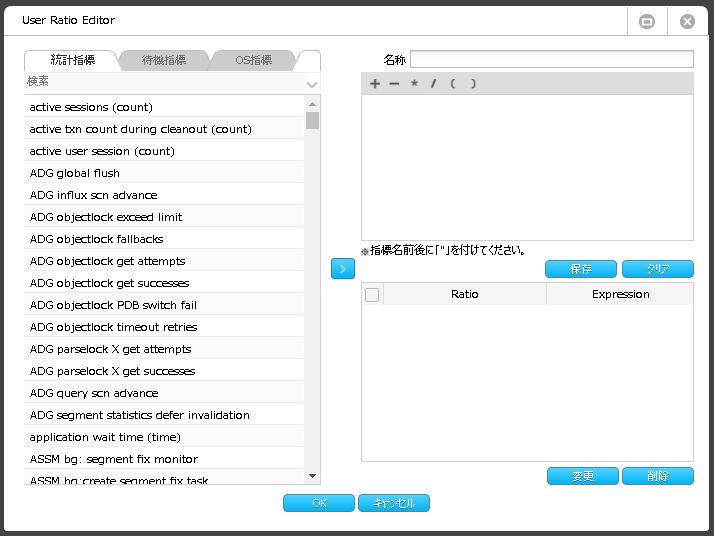Click the indicator list scrollbar thumb
Screen dimensions: 714x536
tap(312, 121)
